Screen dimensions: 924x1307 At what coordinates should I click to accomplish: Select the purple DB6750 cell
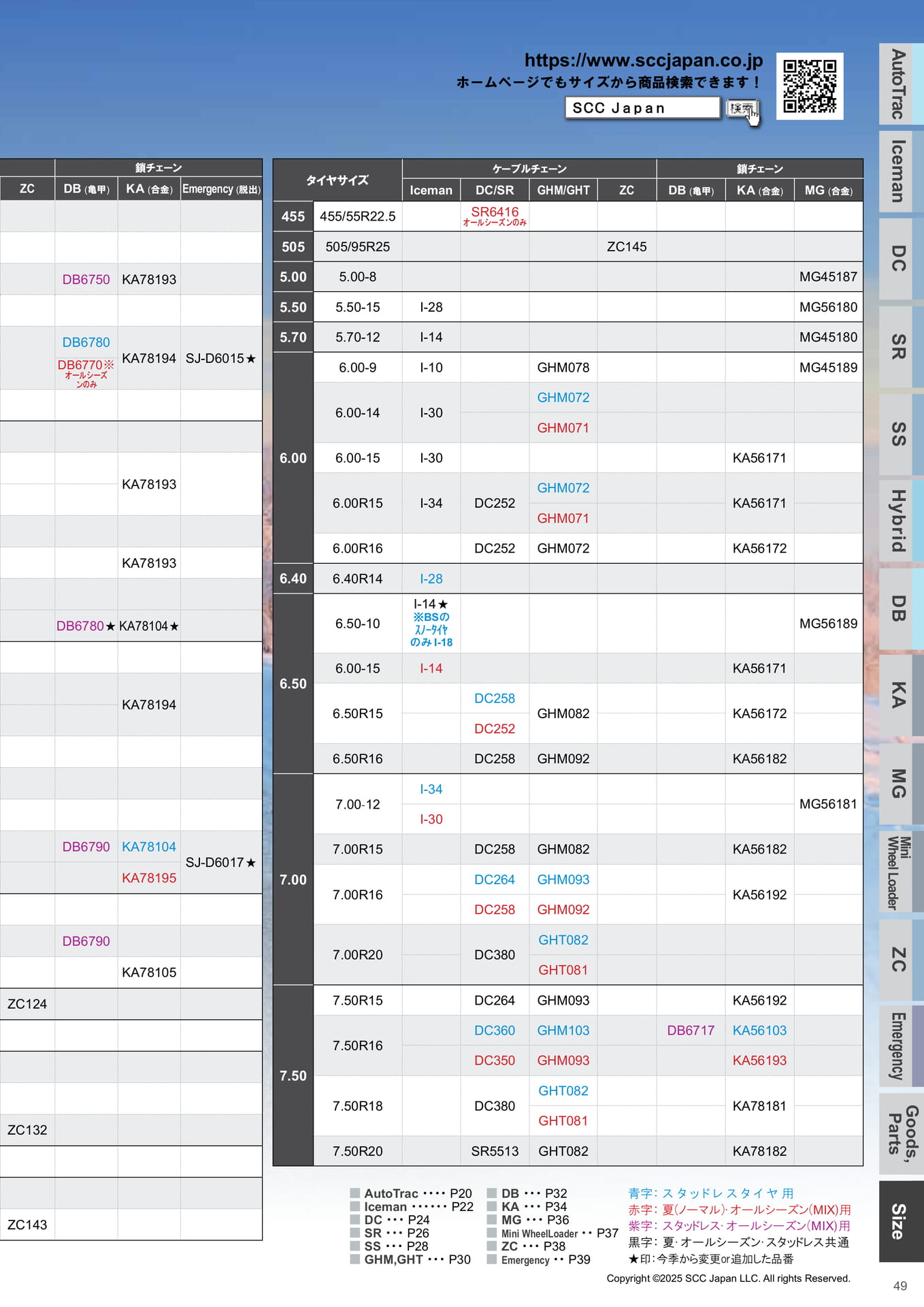[86, 280]
